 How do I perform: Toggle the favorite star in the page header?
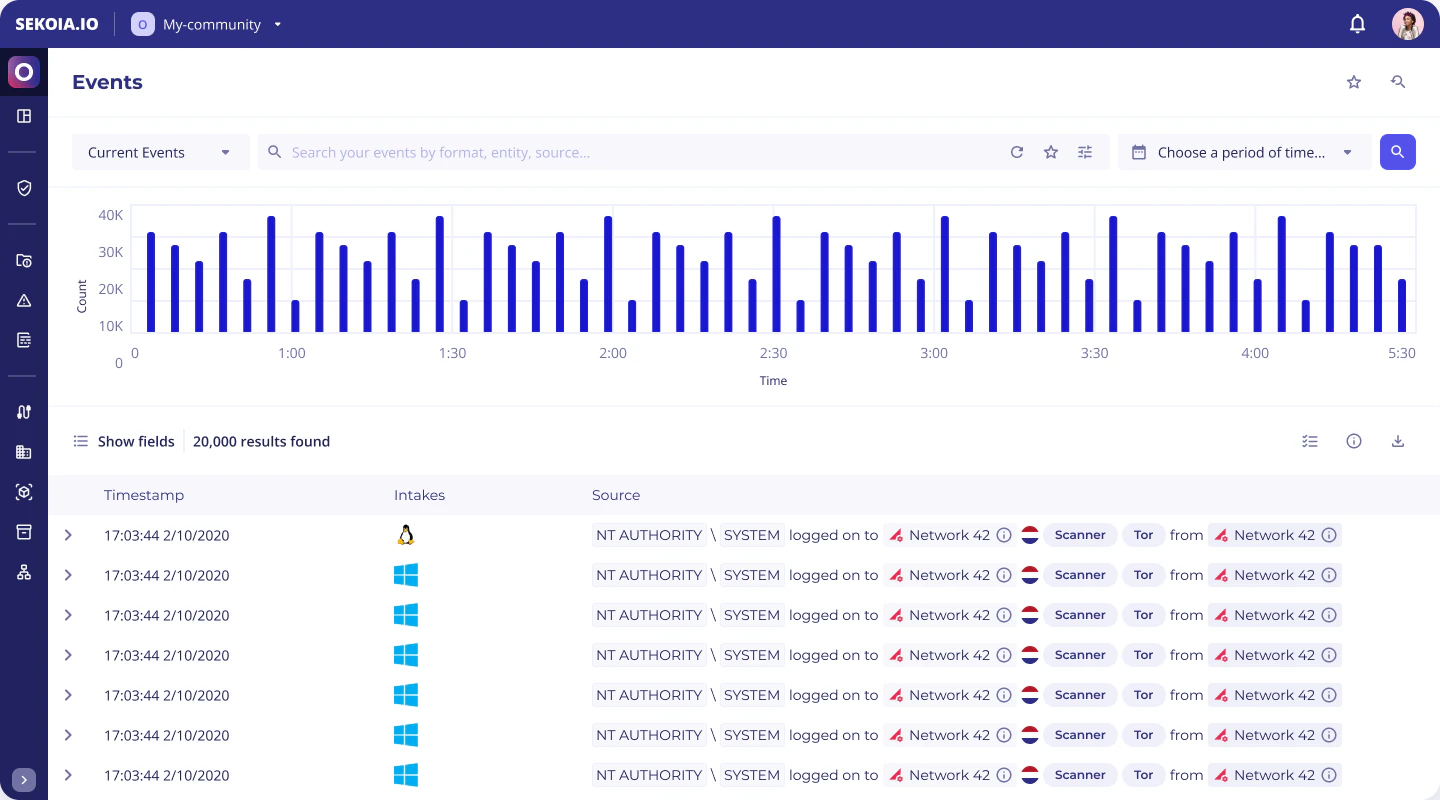click(x=1354, y=82)
